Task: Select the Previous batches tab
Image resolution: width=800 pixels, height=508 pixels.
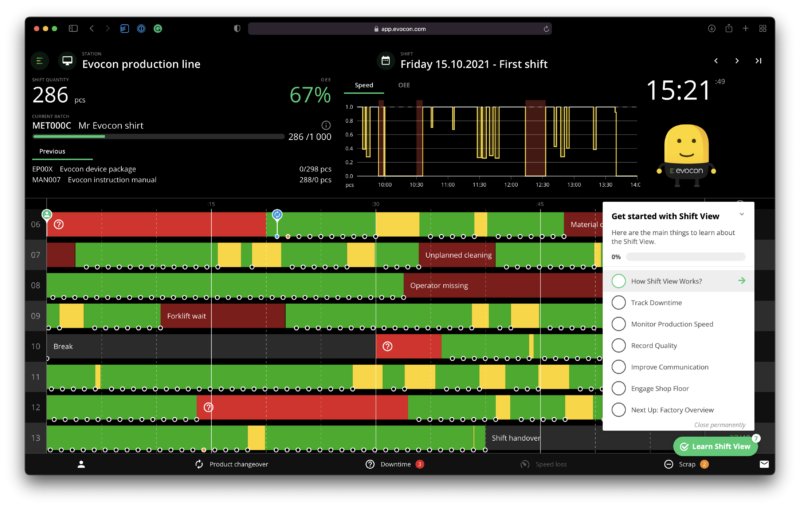Action: pyautogui.click(x=52, y=151)
